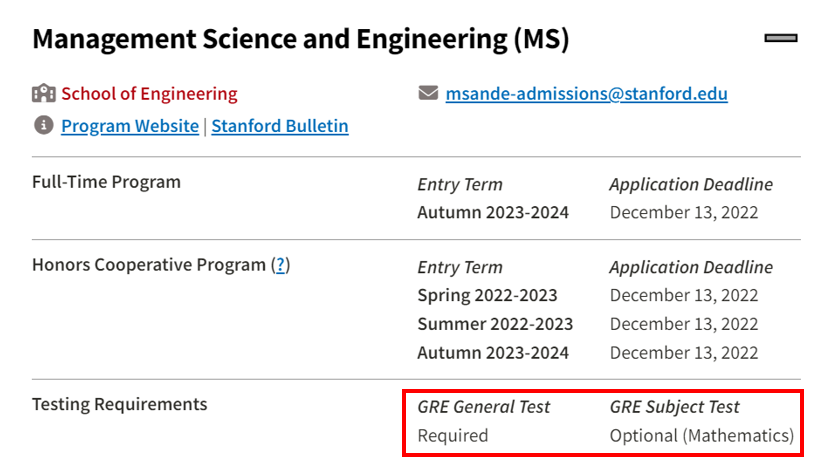Image resolution: width=818 pixels, height=468 pixels.
Task: Click Autumn 2023-2024 under Full-Time Program
Action: point(493,212)
